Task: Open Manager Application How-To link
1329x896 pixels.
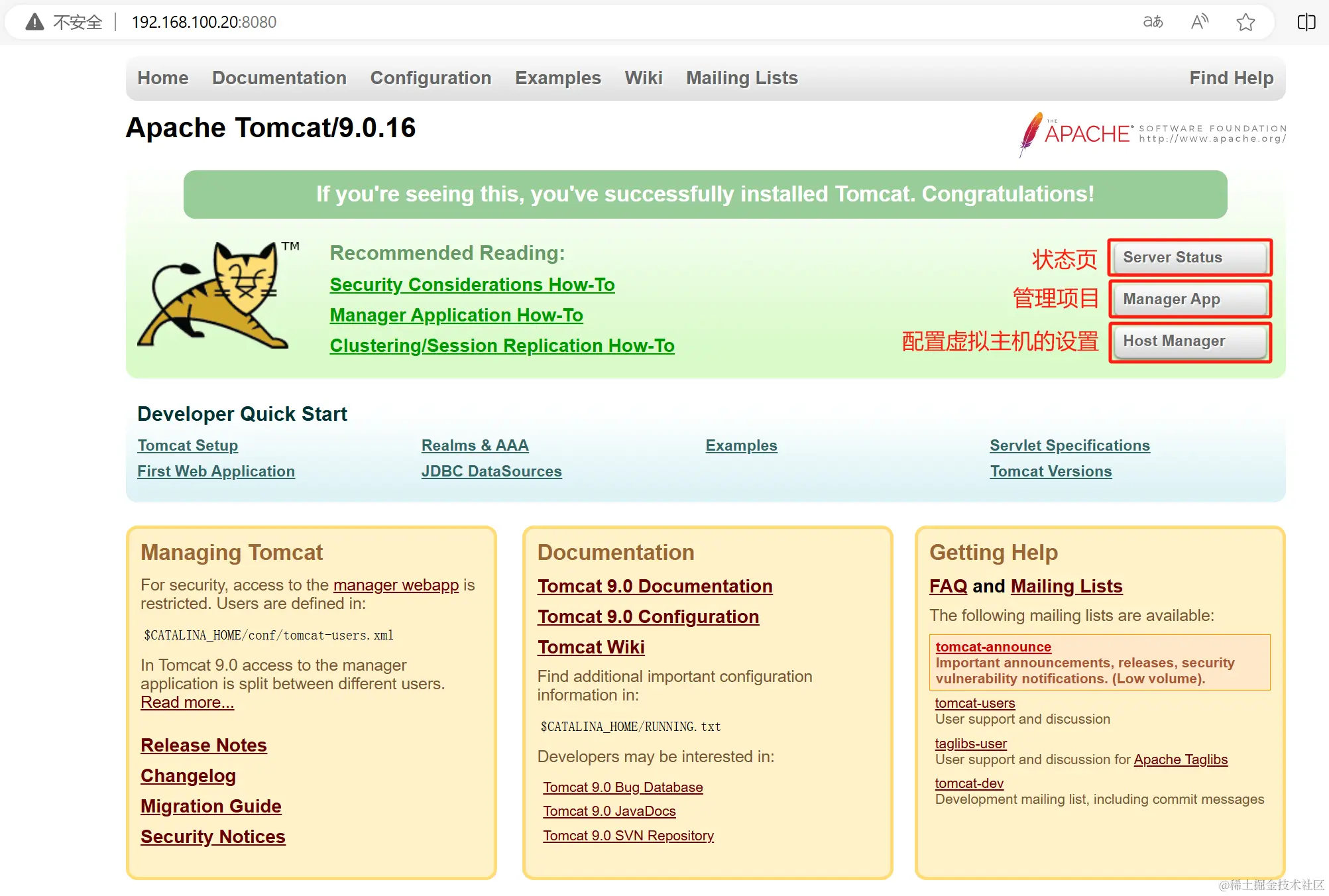Action: coord(457,315)
